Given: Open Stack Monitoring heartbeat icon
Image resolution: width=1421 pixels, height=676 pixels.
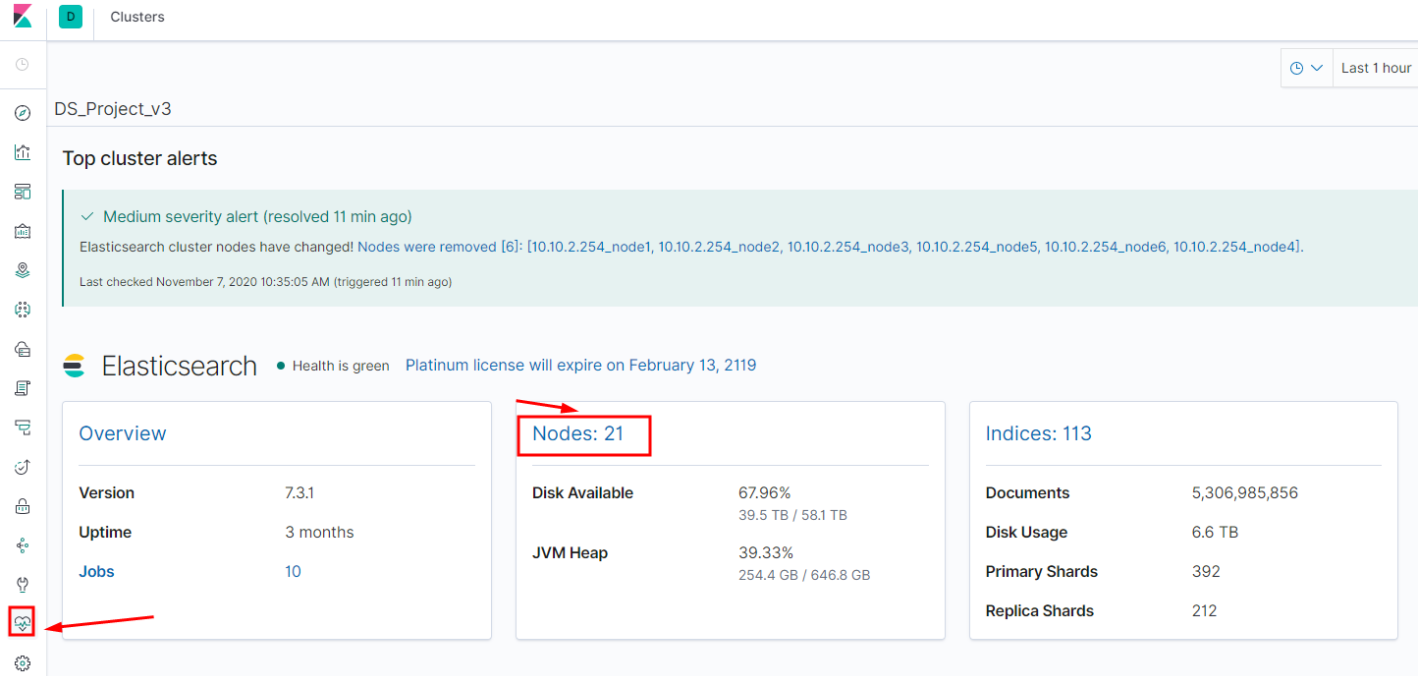Looking at the screenshot, I should tap(22, 622).
